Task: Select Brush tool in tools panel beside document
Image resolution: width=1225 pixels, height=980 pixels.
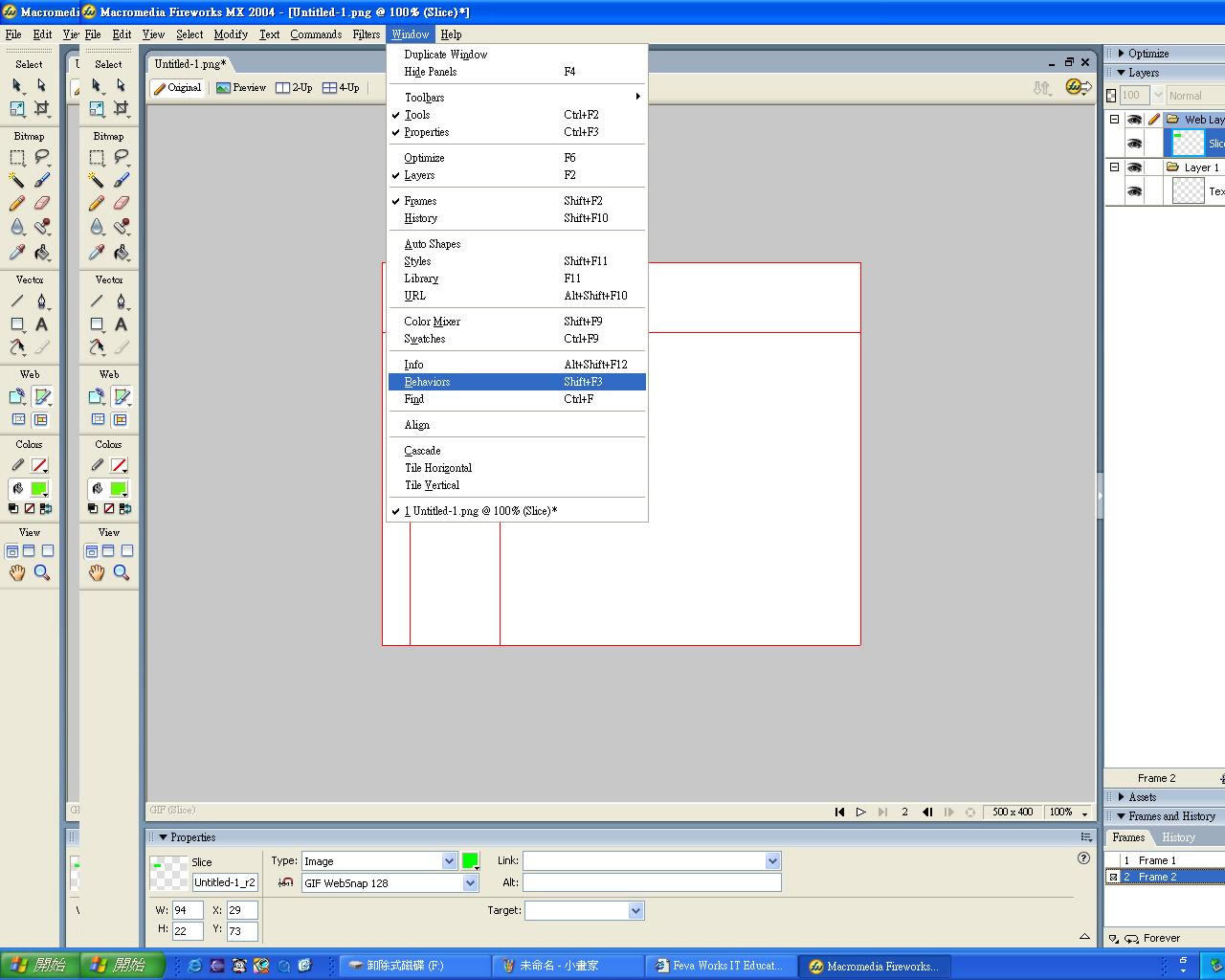Action: (122, 180)
